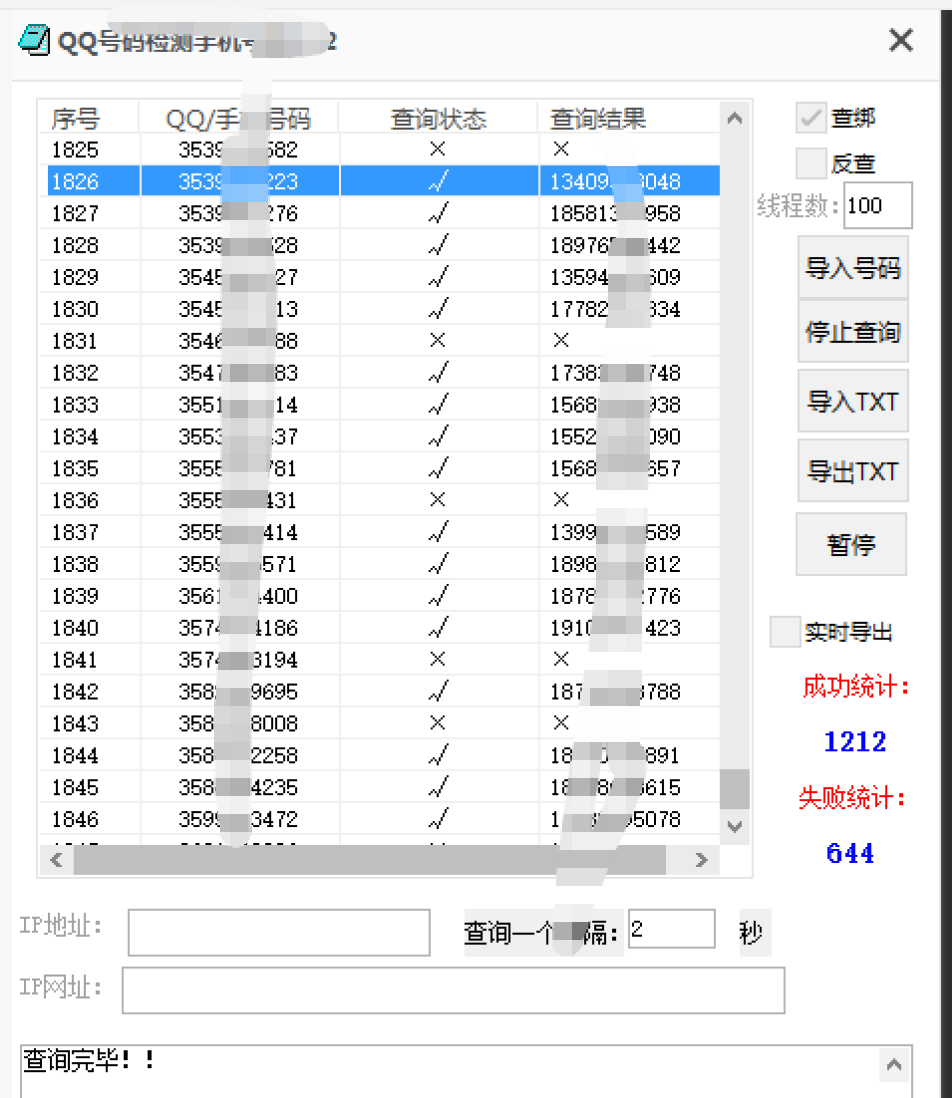Select row 1827 in the list
952x1098 pixels.
click(380, 213)
